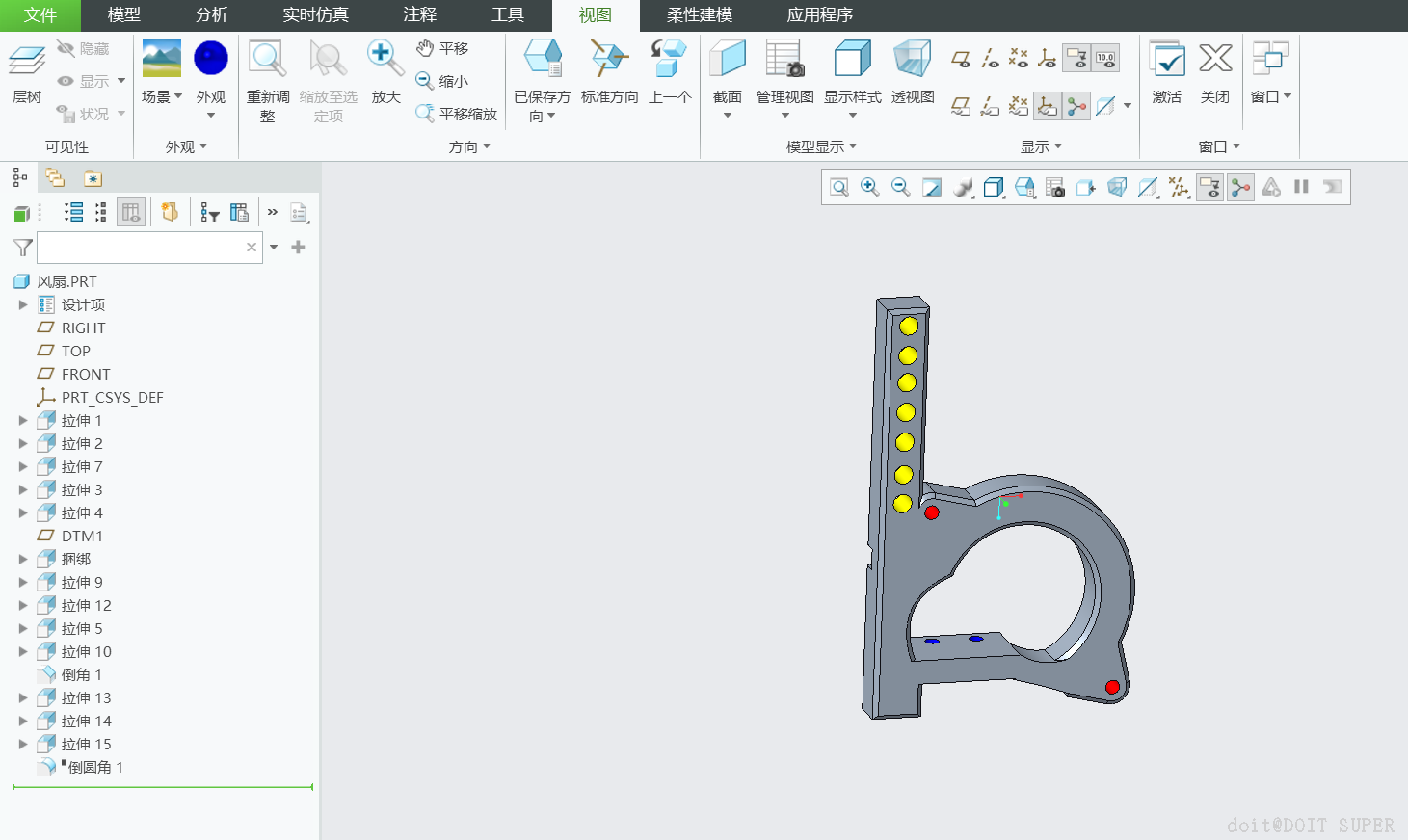Expand the 拉伸 1 feature node
The image size is (1408, 840).
click(23, 421)
